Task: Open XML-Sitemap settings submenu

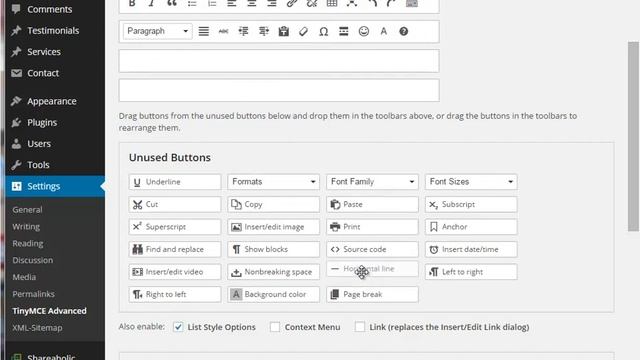Action: (x=37, y=328)
